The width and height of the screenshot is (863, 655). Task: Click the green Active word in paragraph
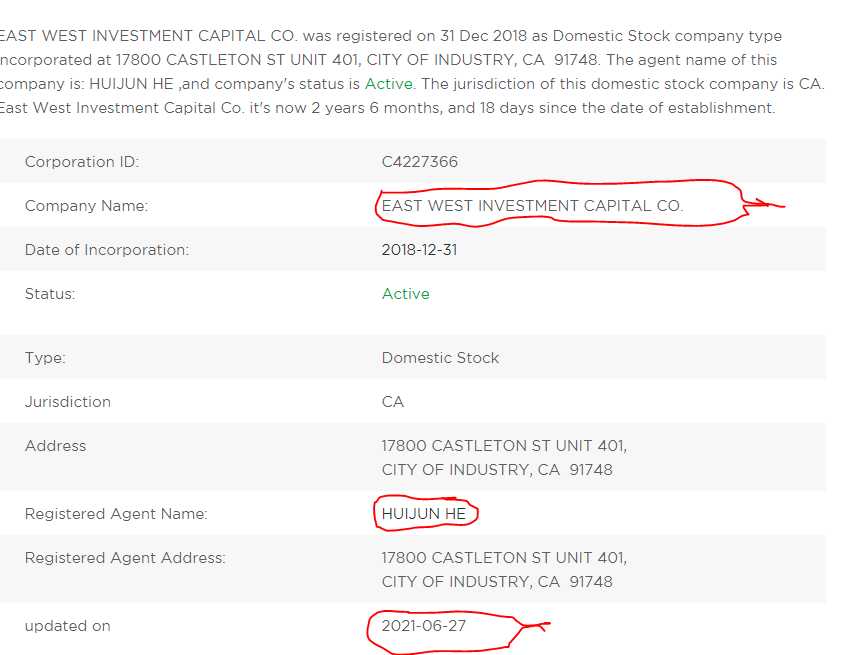click(x=389, y=84)
